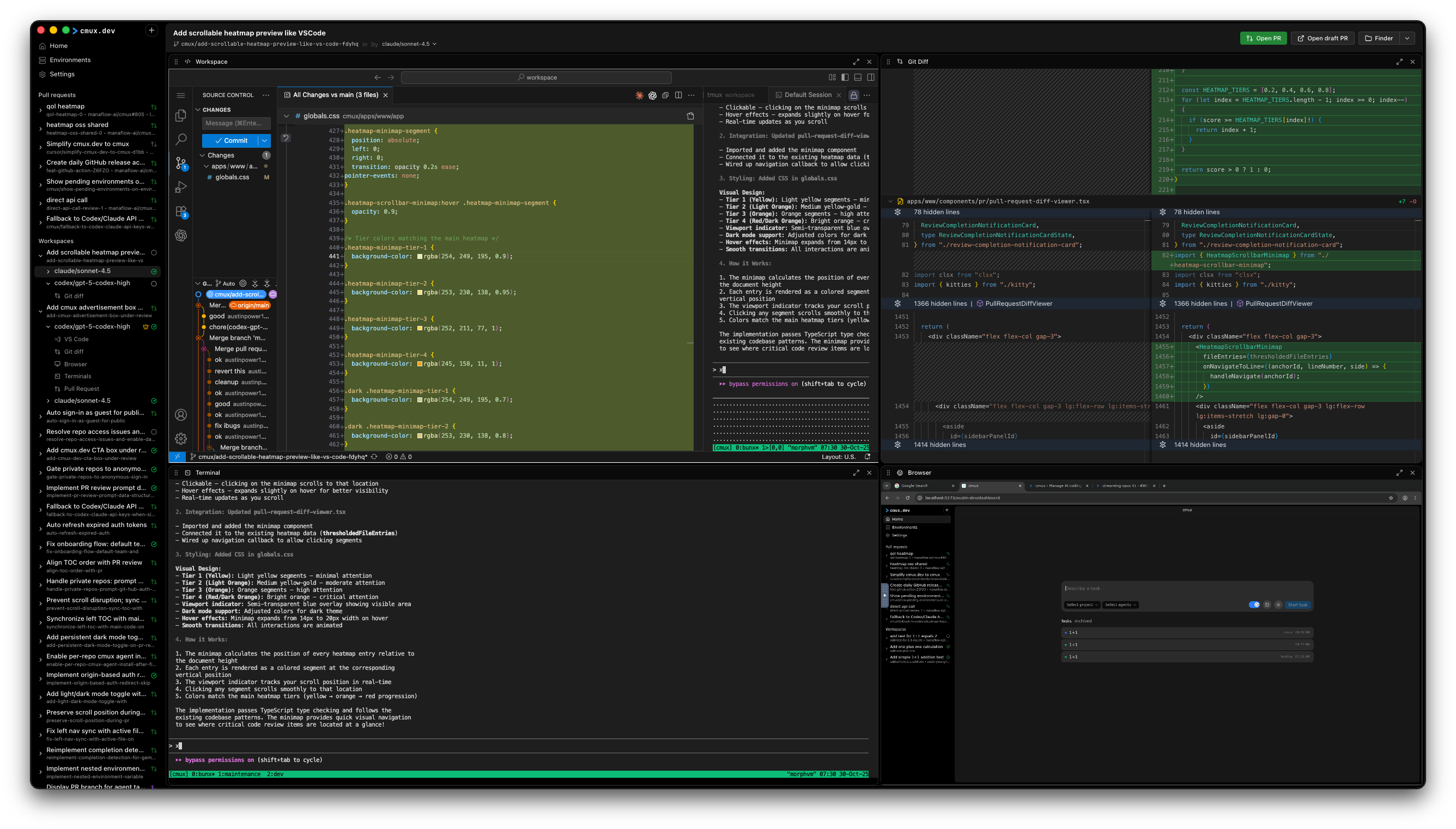Open the Commit button dropdown chevron
This screenshot has width=1456, height=829.
(264, 141)
